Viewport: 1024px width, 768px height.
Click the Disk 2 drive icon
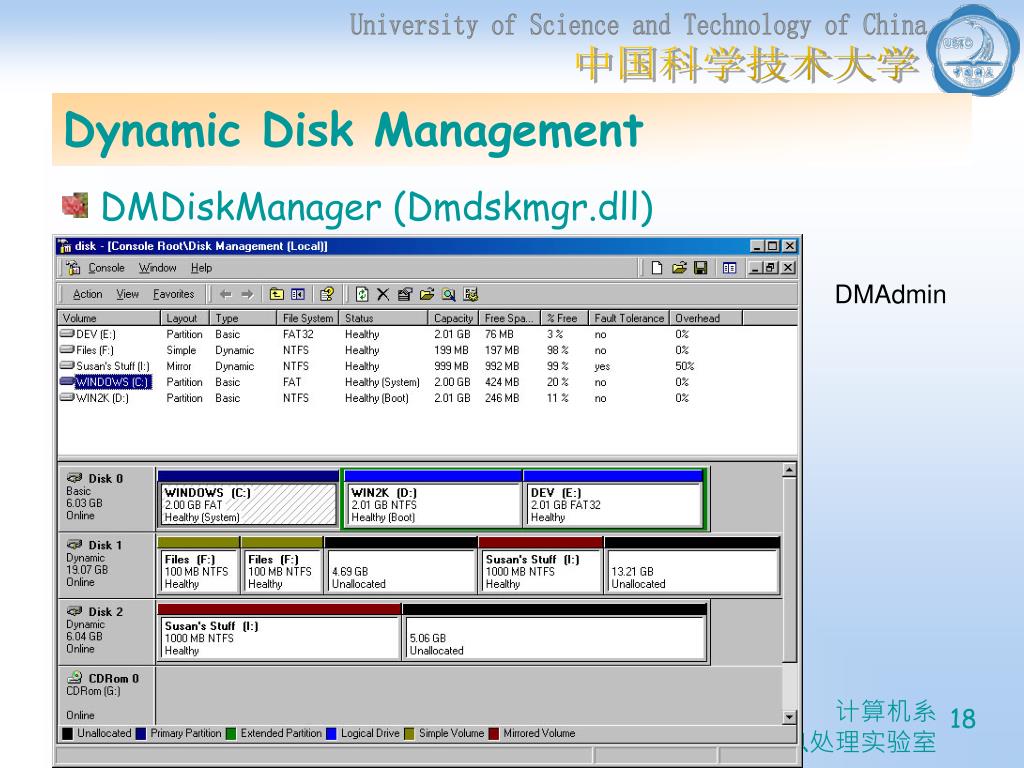pyautogui.click(x=75, y=611)
